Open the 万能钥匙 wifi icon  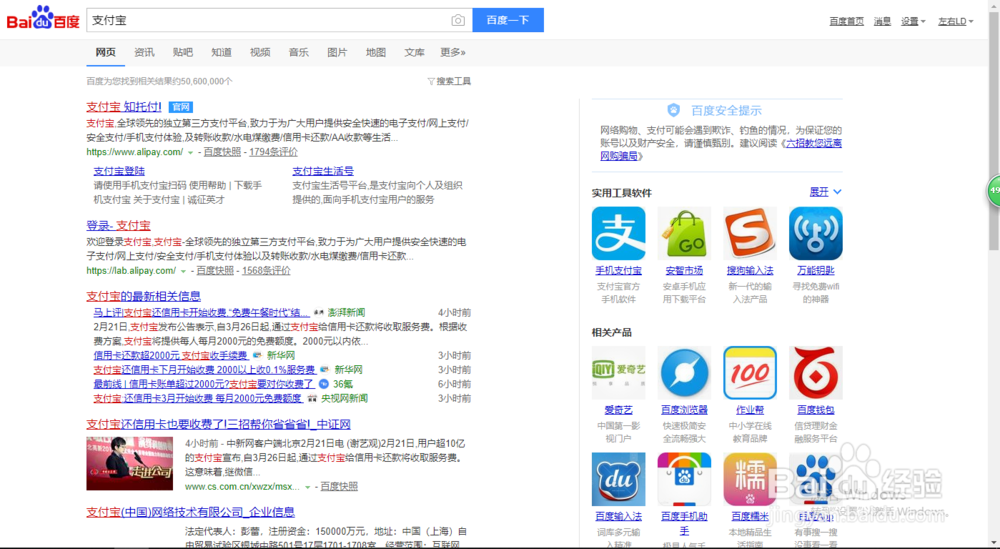815,233
